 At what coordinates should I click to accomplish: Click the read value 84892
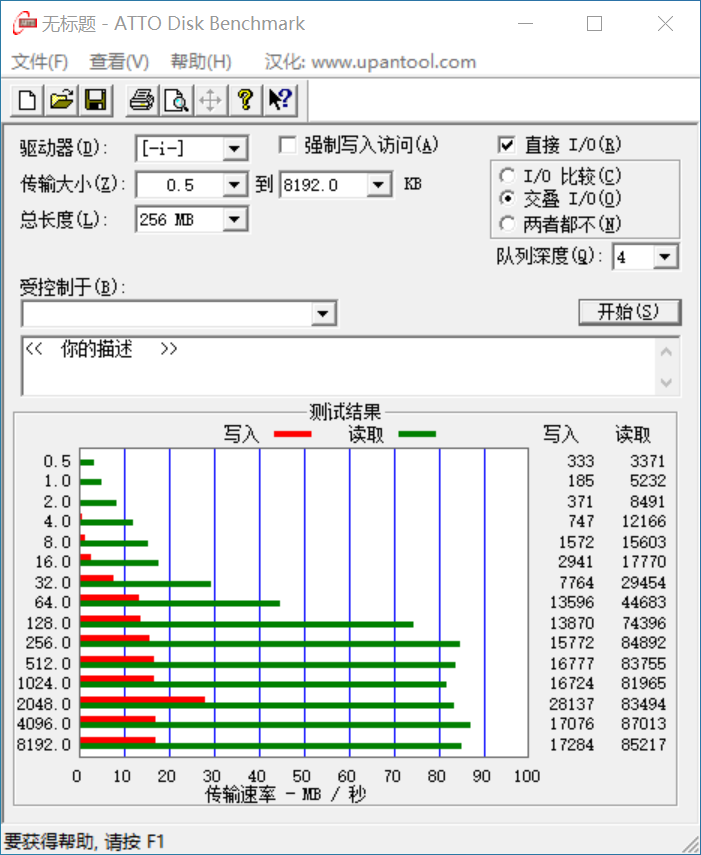(643, 643)
